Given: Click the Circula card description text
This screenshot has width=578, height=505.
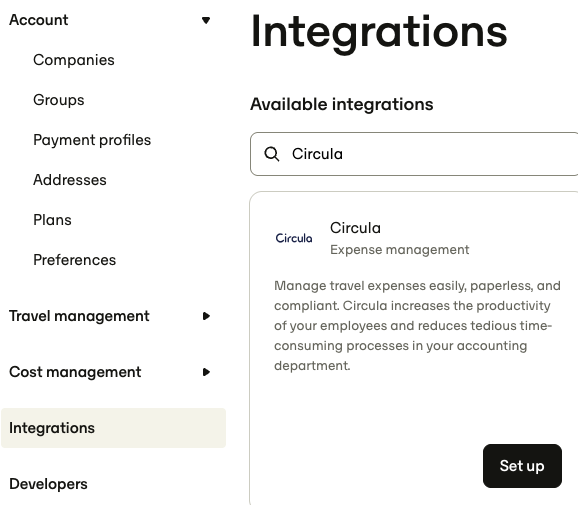Looking at the screenshot, I should tap(417, 326).
